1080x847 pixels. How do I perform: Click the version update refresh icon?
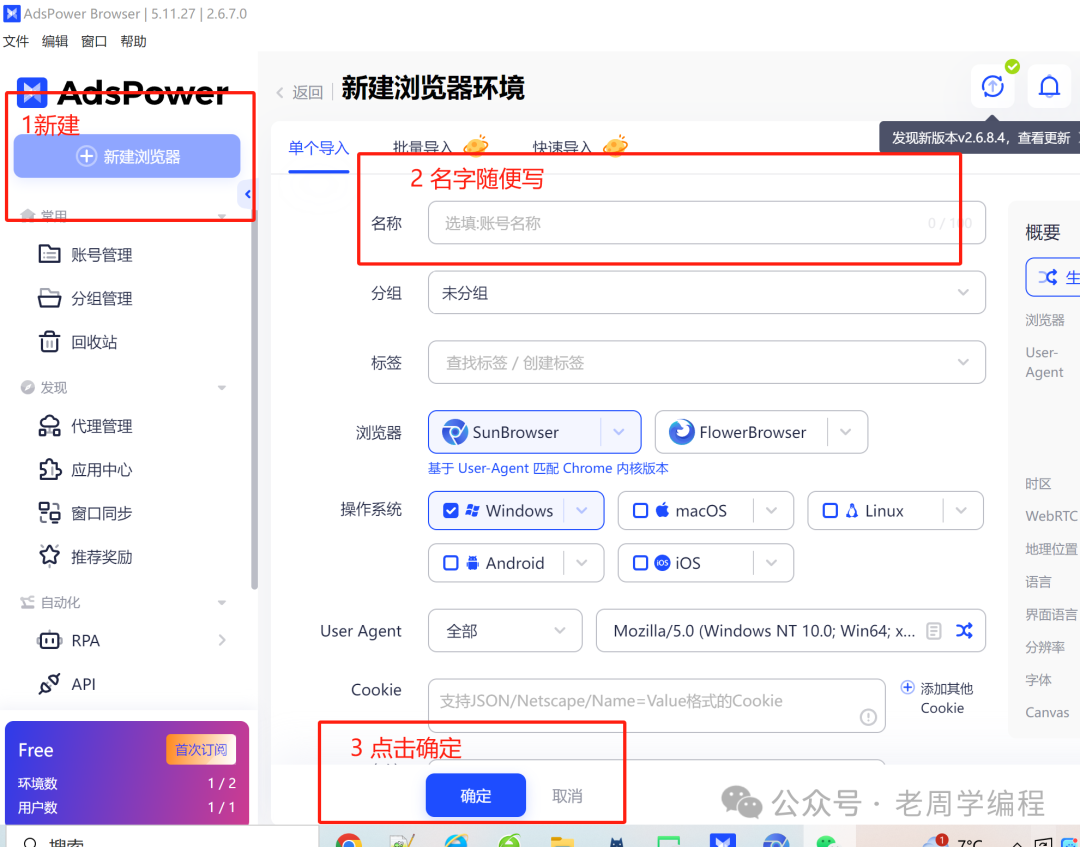pyautogui.click(x=992, y=87)
